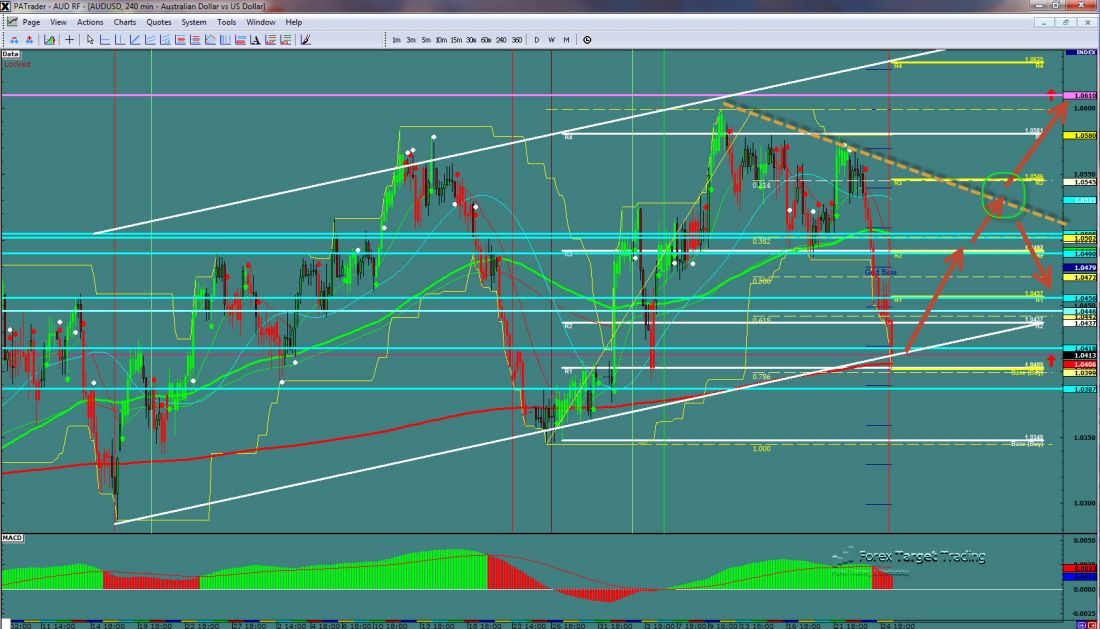Viewport: 1100px width, 629px height.
Task: Open the Actions menu
Action: point(90,22)
